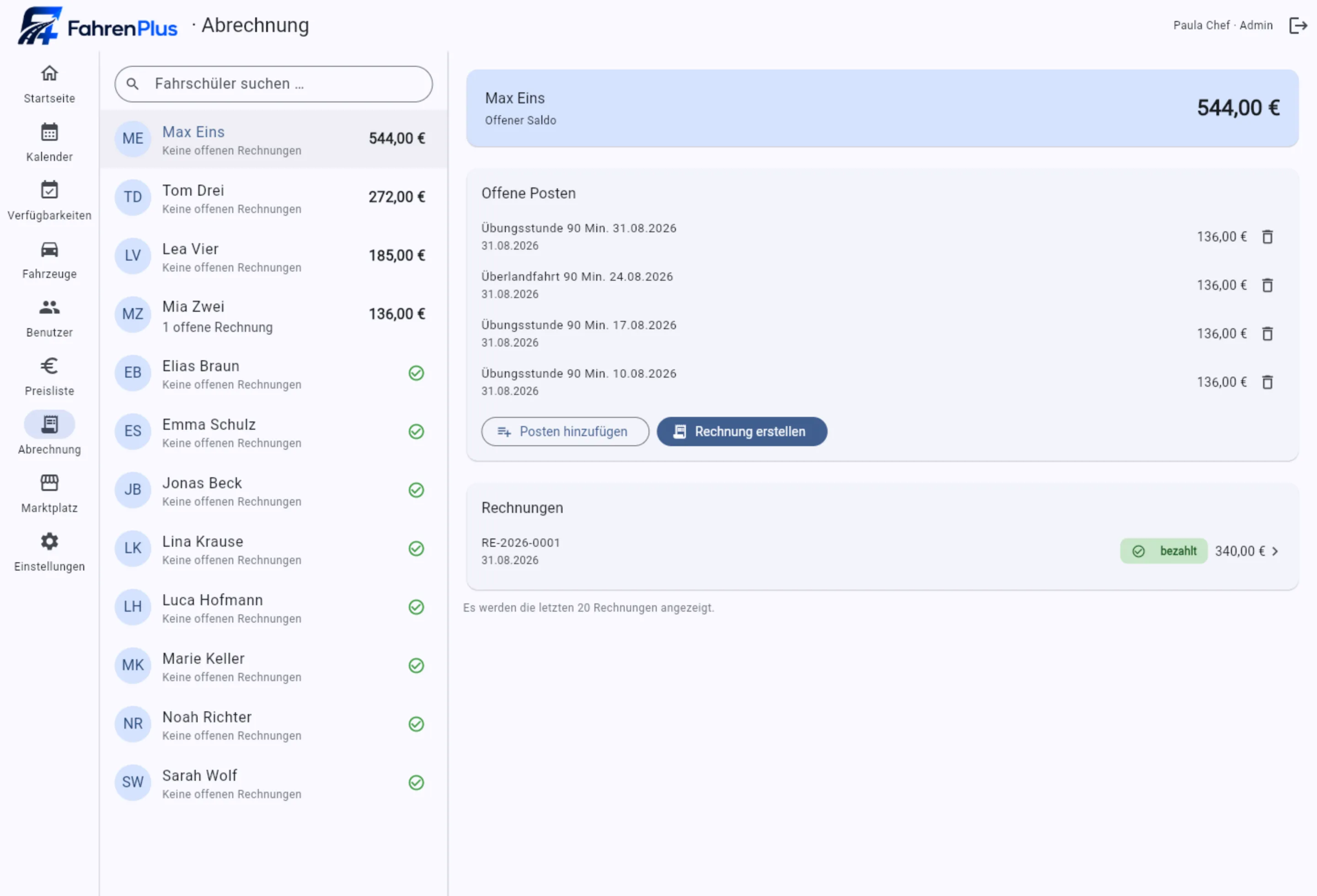The image size is (1317, 896).
Task: Click Elias Braun green check icon
Action: (x=417, y=373)
